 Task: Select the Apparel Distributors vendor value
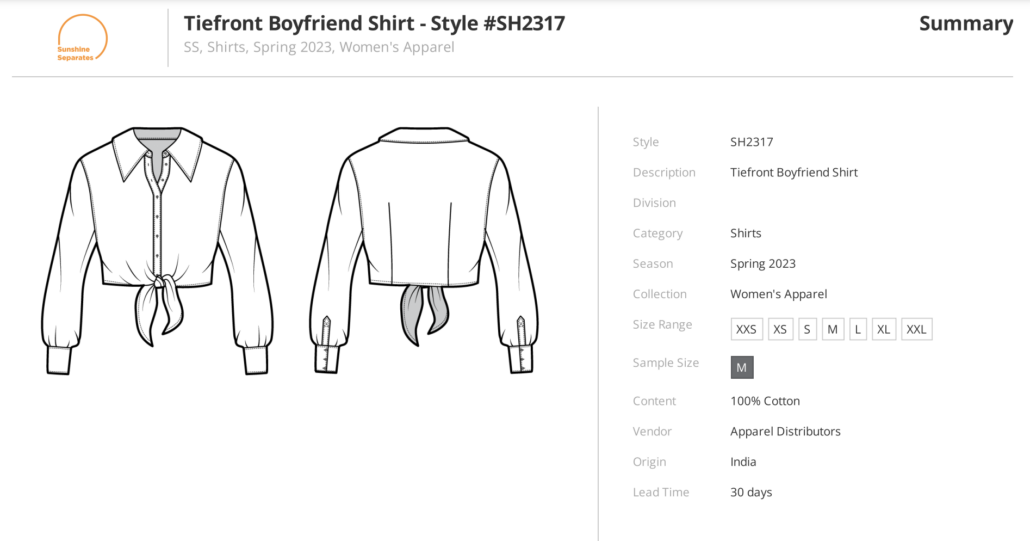[785, 431]
